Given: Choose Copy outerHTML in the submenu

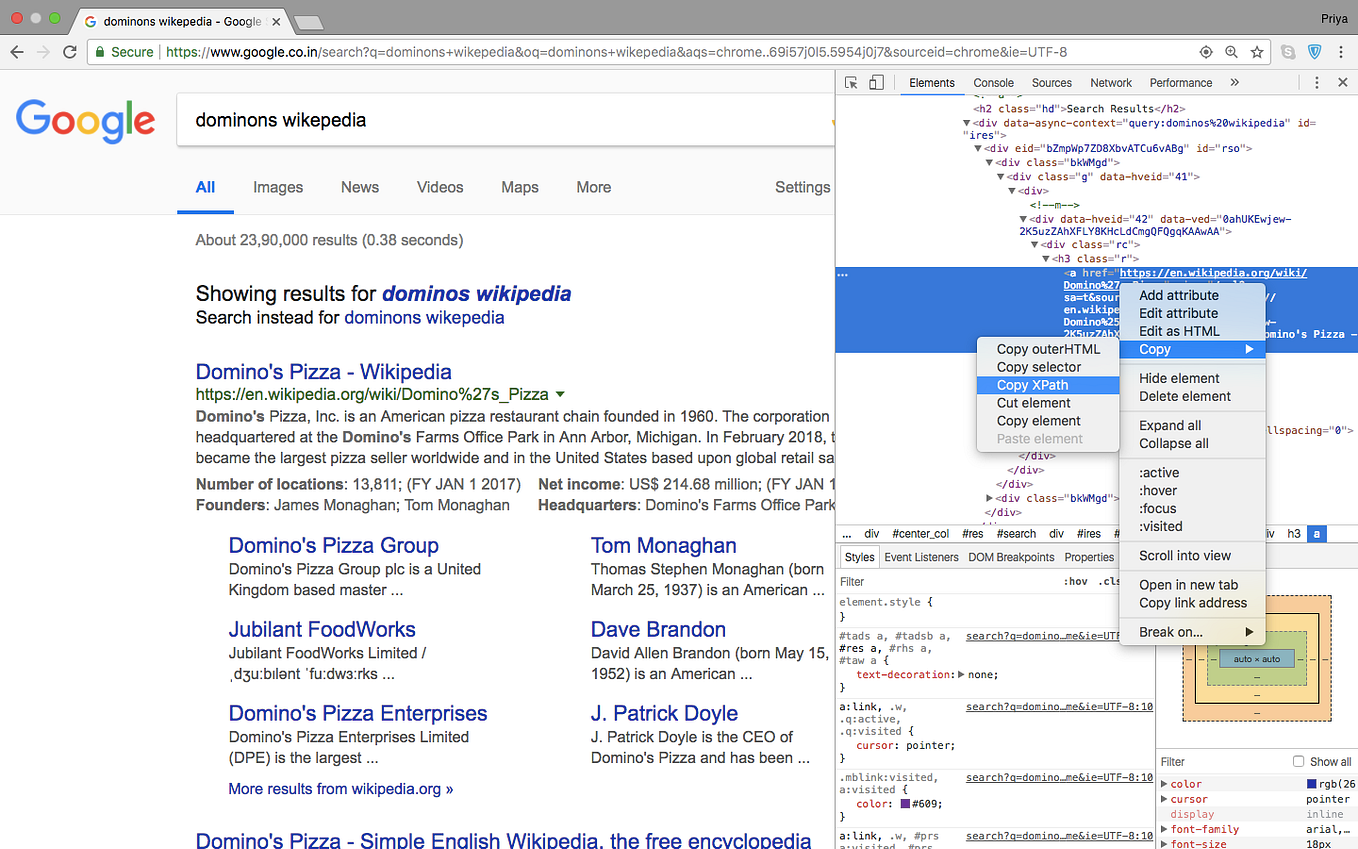Looking at the screenshot, I should [1048, 349].
